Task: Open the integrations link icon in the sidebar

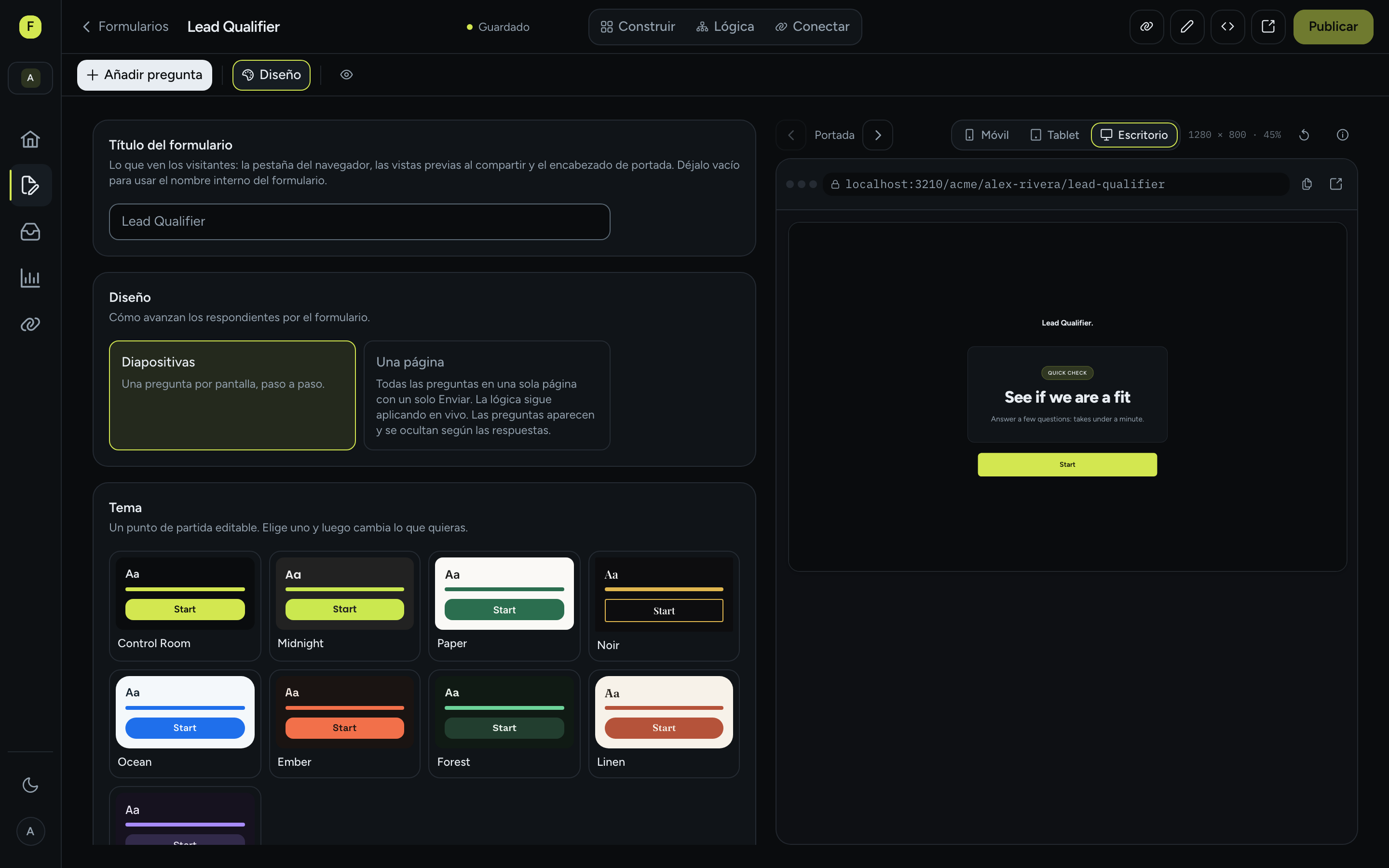Action: coord(30,325)
